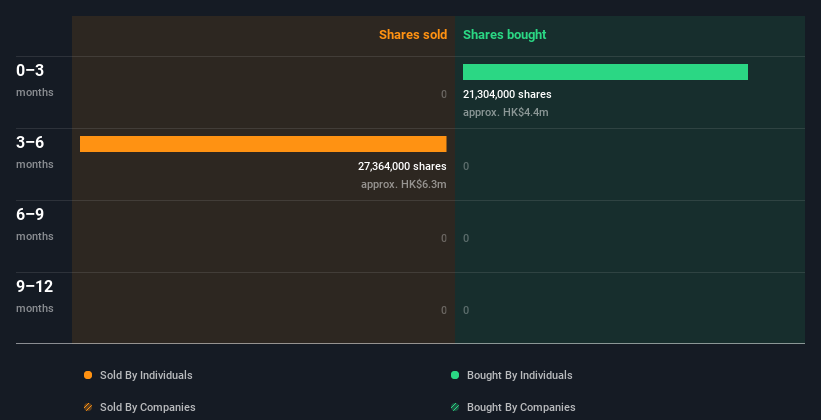Select the Sold By Companies legend label

click(x=148, y=407)
